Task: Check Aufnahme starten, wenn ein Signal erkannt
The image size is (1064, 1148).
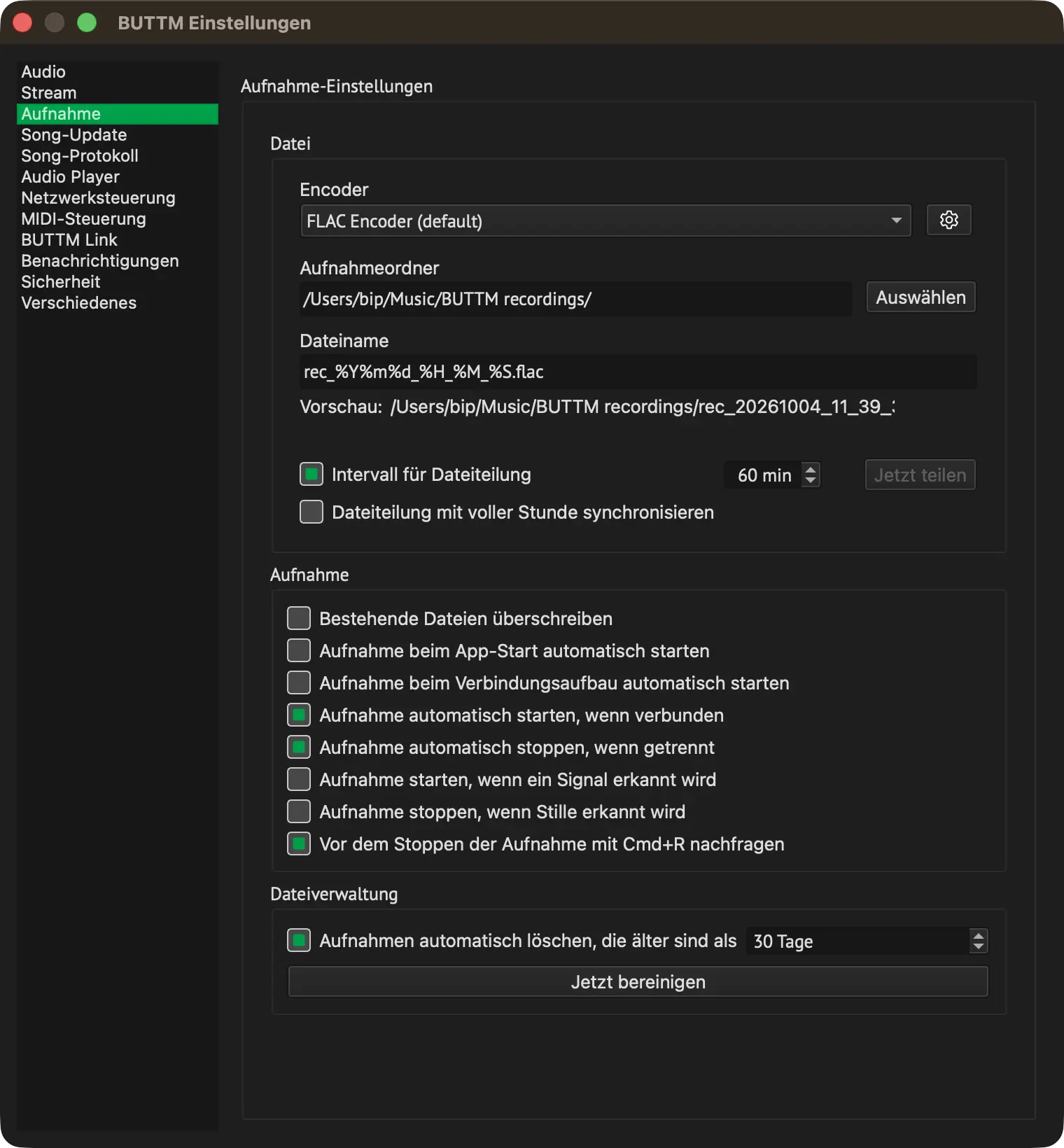Action: pos(299,779)
